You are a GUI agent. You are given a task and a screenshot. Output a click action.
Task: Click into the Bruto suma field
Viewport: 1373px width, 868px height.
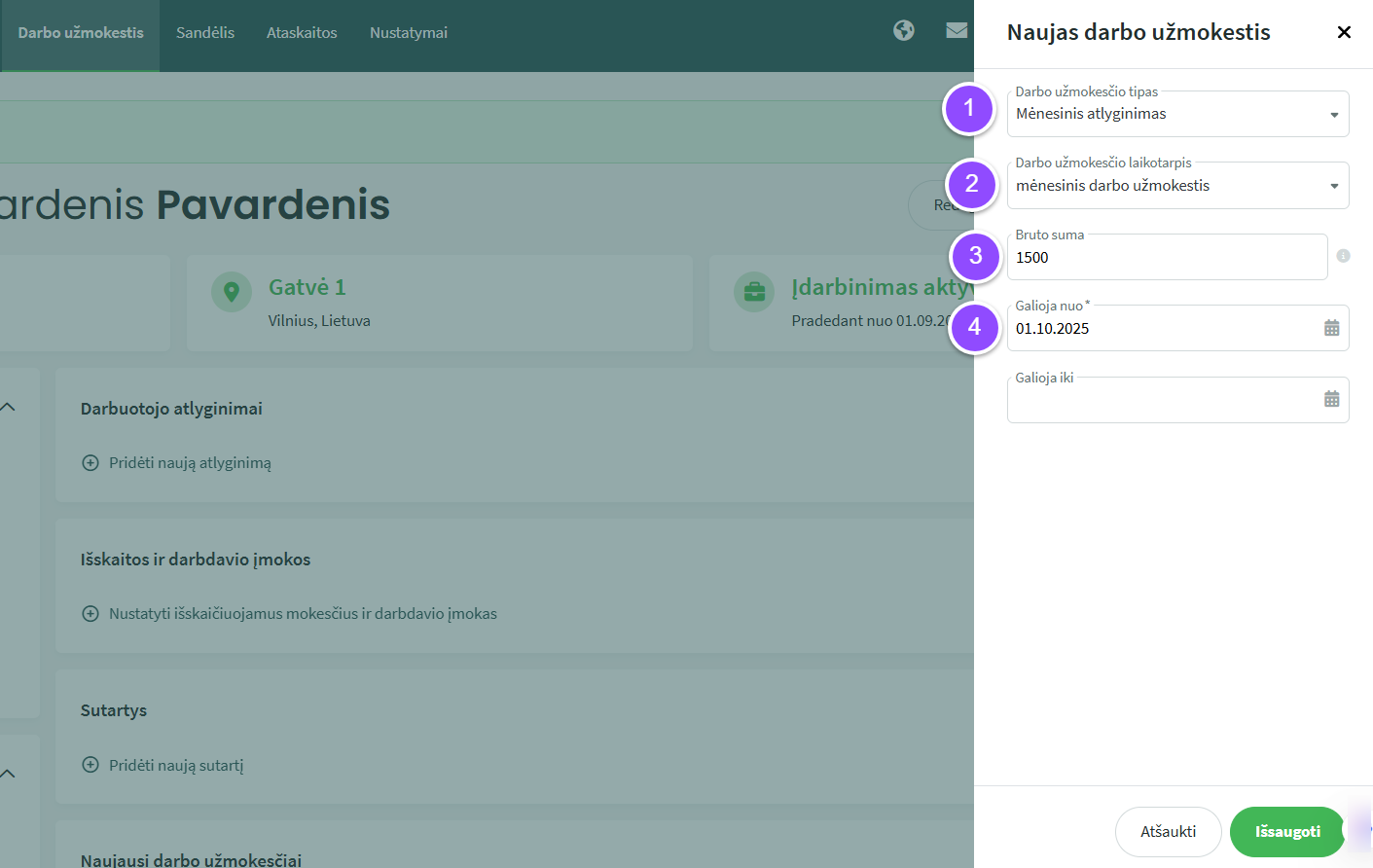click(x=1166, y=258)
